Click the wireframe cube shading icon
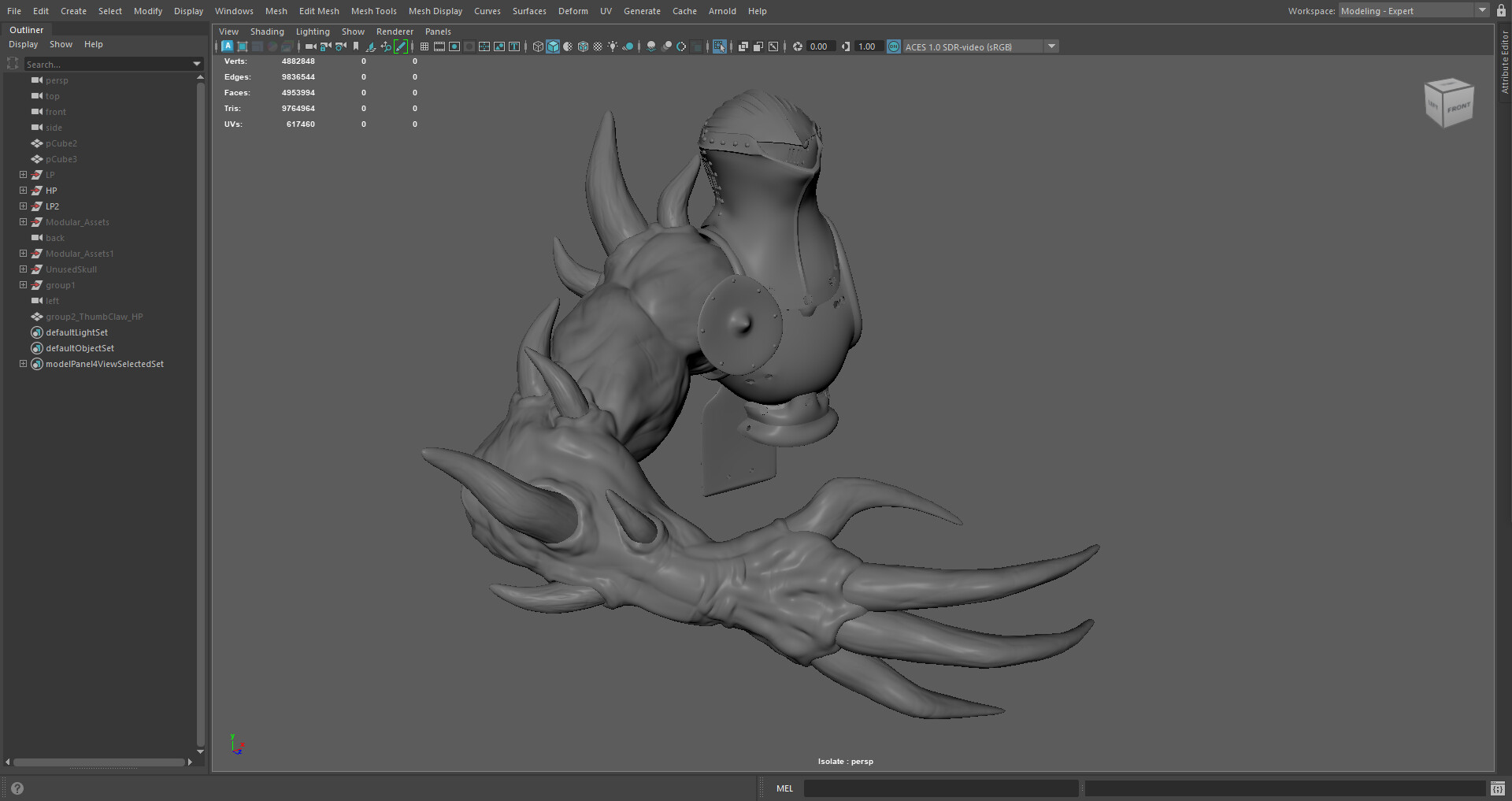The width and height of the screenshot is (1512, 801). click(538, 46)
